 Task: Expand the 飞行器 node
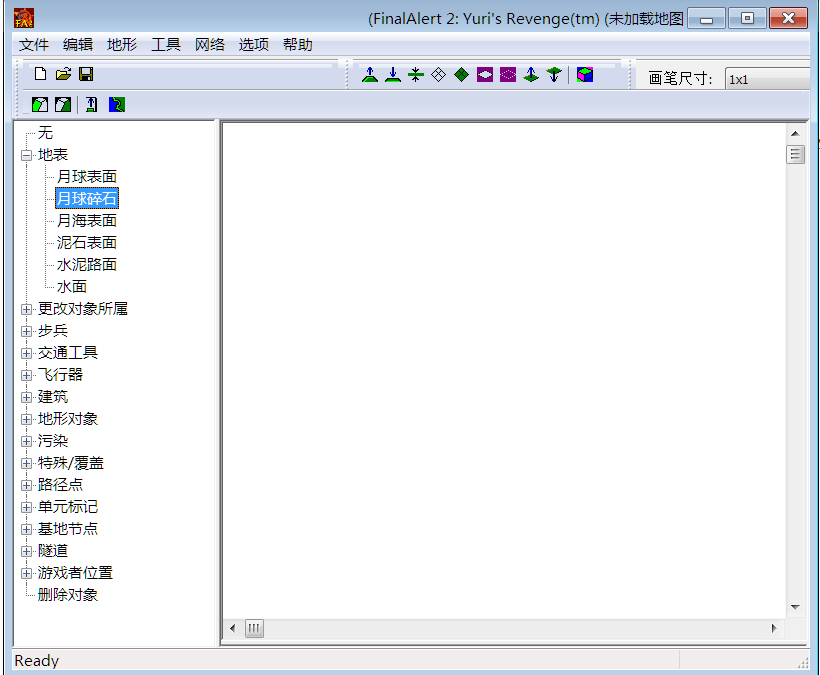[x=27, y=375]
